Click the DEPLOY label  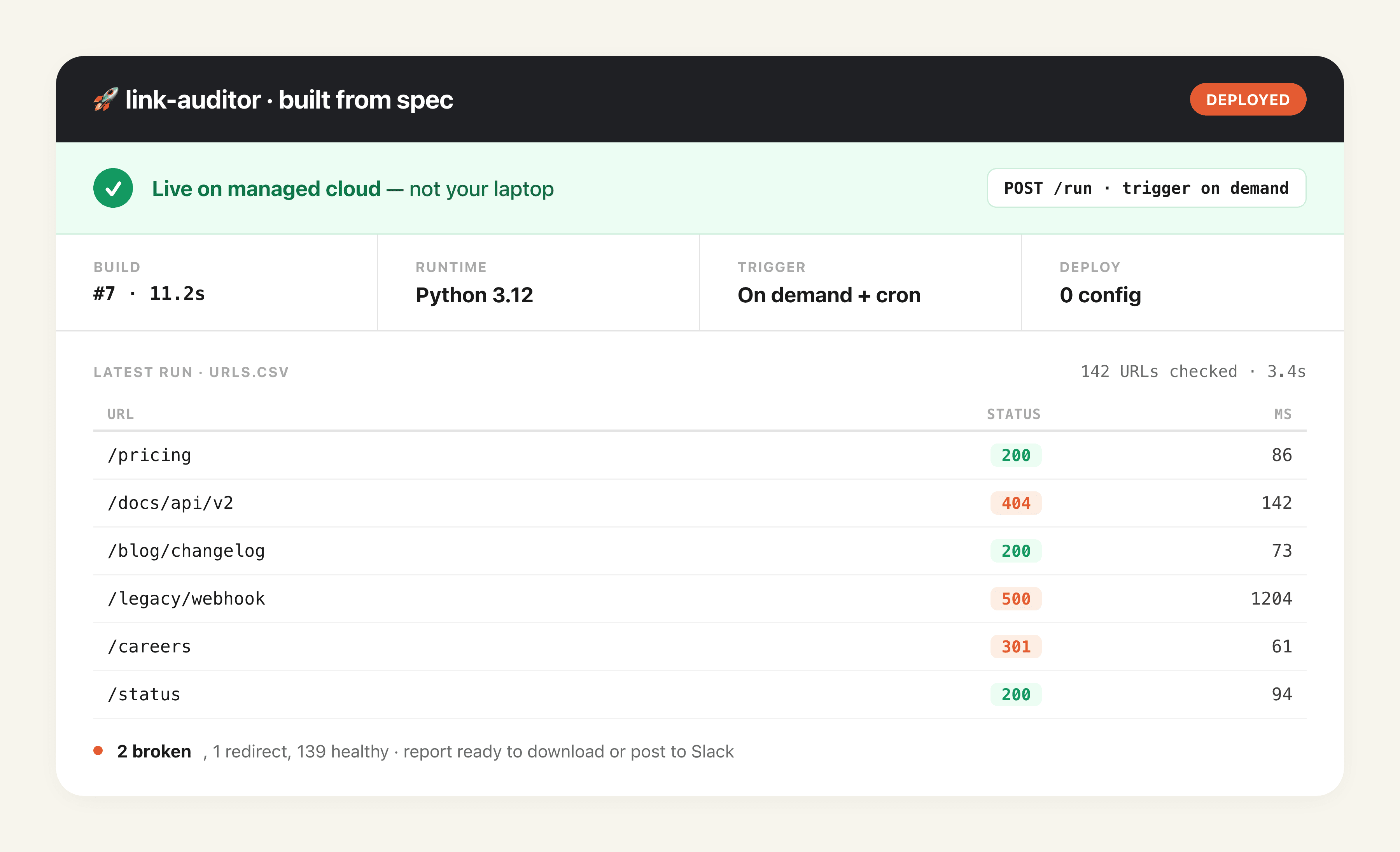coord(1090,267)
